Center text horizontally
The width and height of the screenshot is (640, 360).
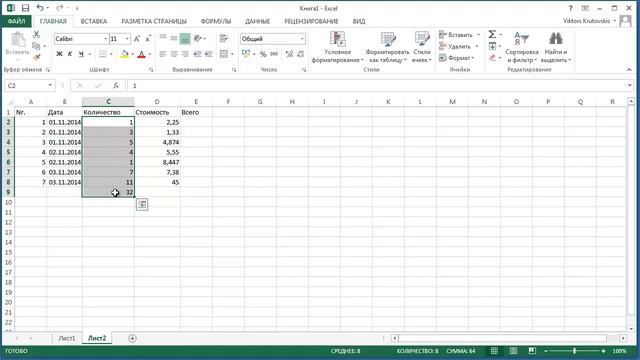point(174,54)
